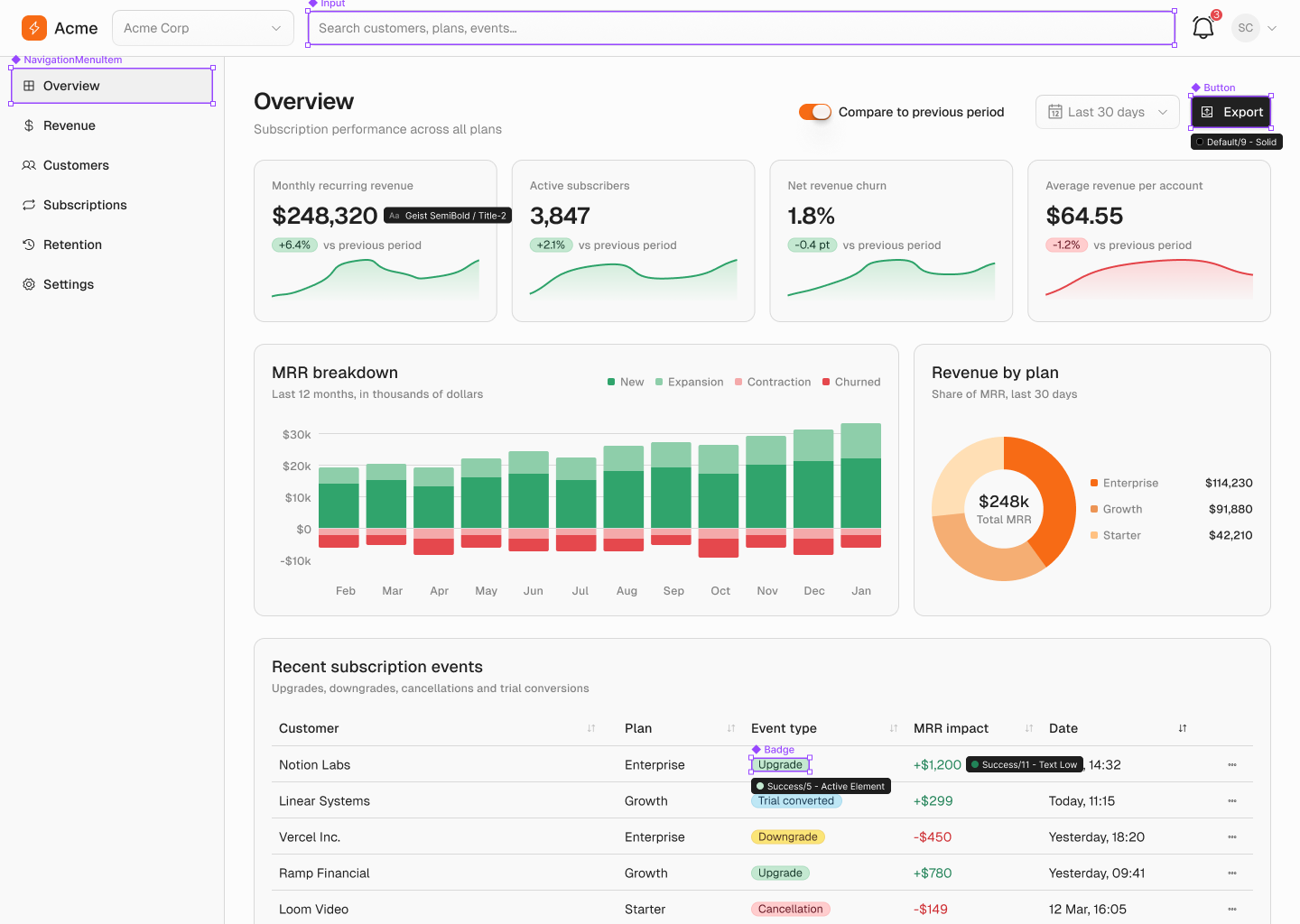
Task: Click the +$299 MRR impact value
Action: [933, 801]
